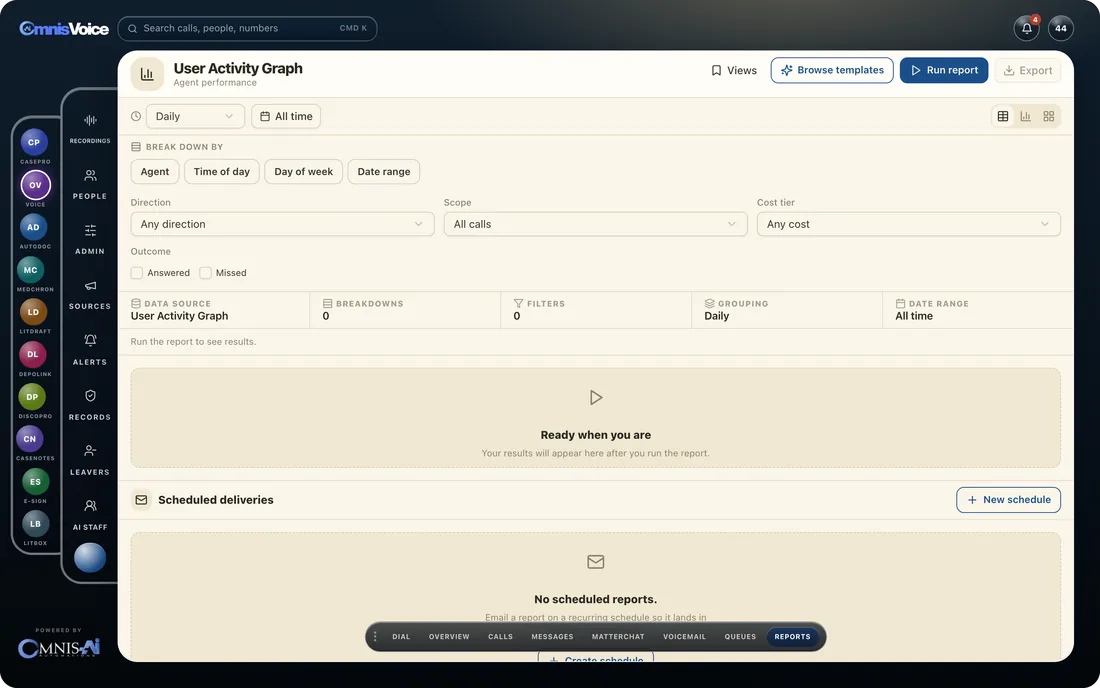Click the 'Agent performance' subtitle
Viewport: 1100px width, 688px height.
pos(215,83)
